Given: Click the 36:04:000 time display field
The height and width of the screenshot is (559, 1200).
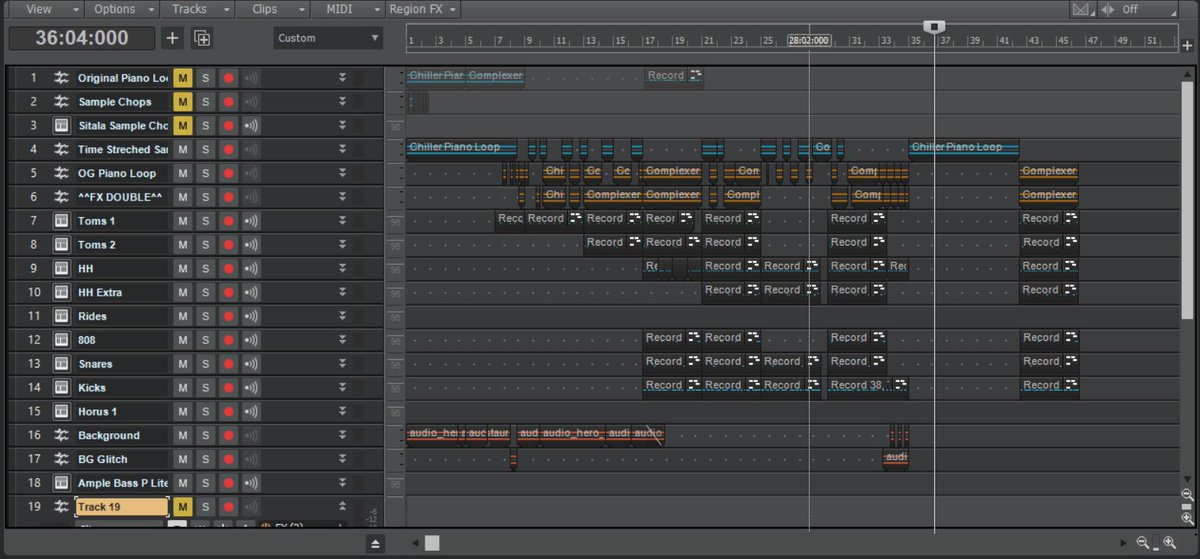Looking at the screenshot, I should tap(82, 38).
